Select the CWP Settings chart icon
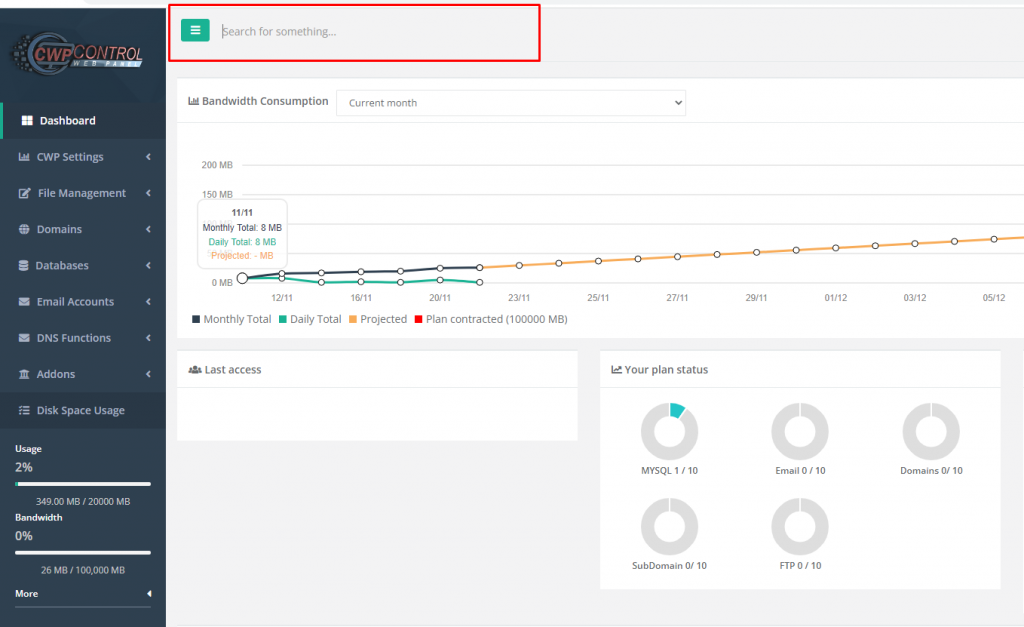The height and width of the screenshot is (627, 1024). (x=22, y=156)
